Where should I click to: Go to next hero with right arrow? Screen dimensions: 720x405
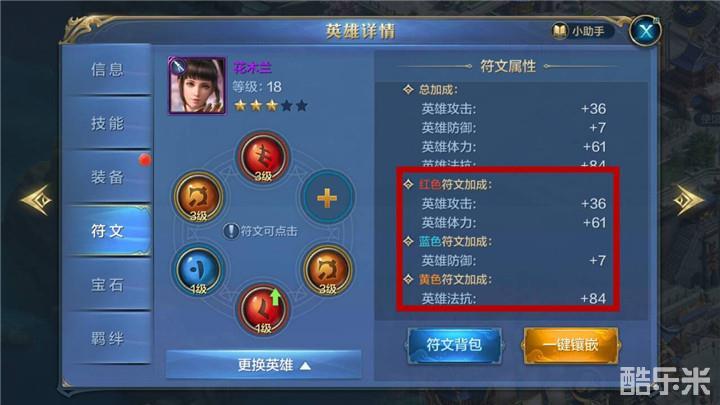pos(688,200)
